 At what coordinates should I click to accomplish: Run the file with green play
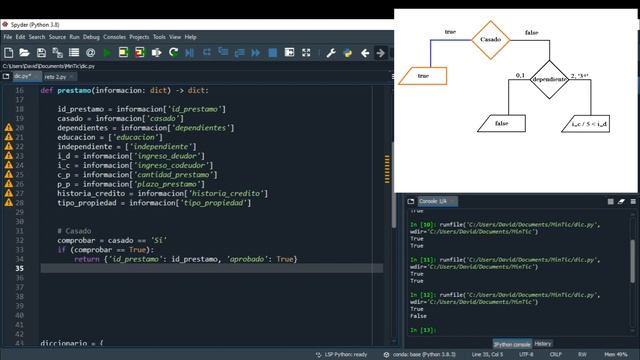pos(107,53)
